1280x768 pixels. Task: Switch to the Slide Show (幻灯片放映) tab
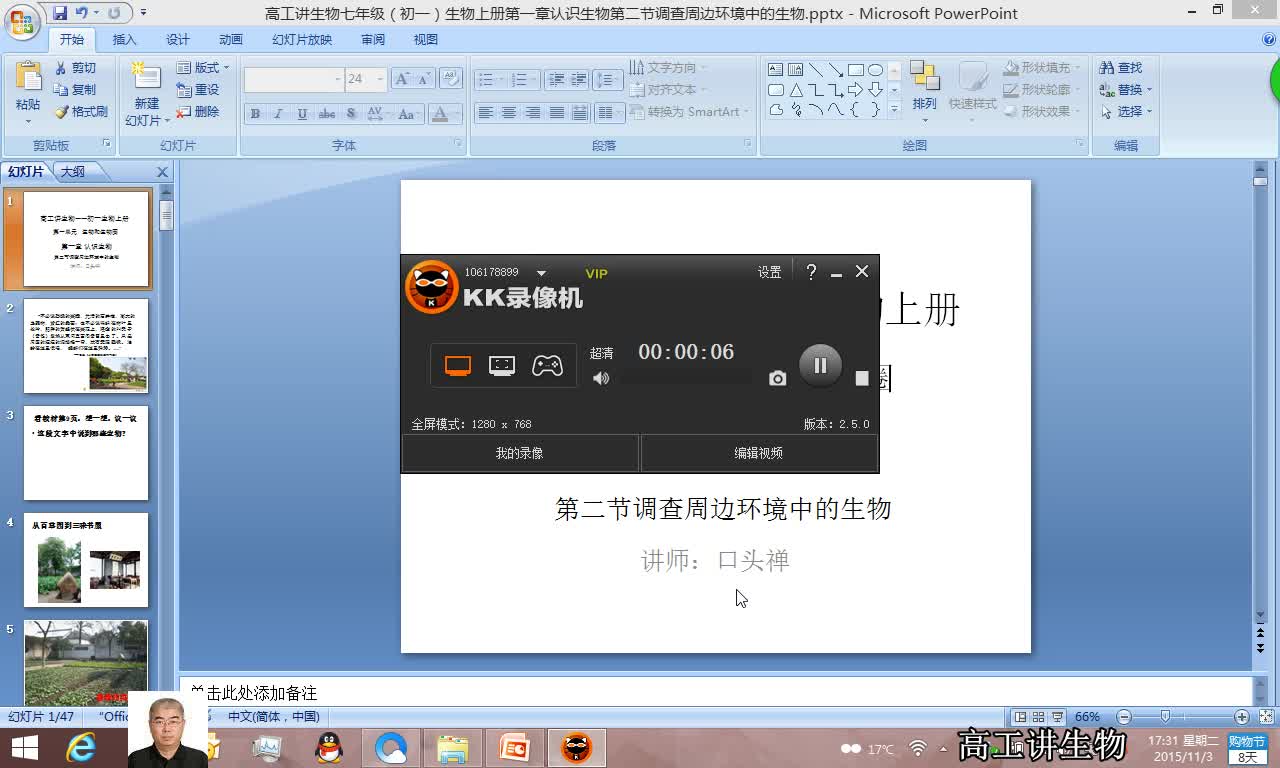pyautogui.click(x=302, y=40)
